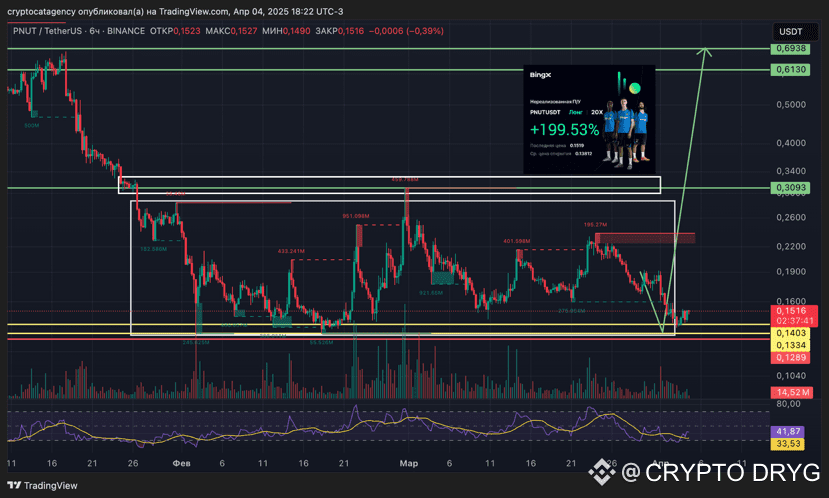Select the red 0,1289 price label

790,358
